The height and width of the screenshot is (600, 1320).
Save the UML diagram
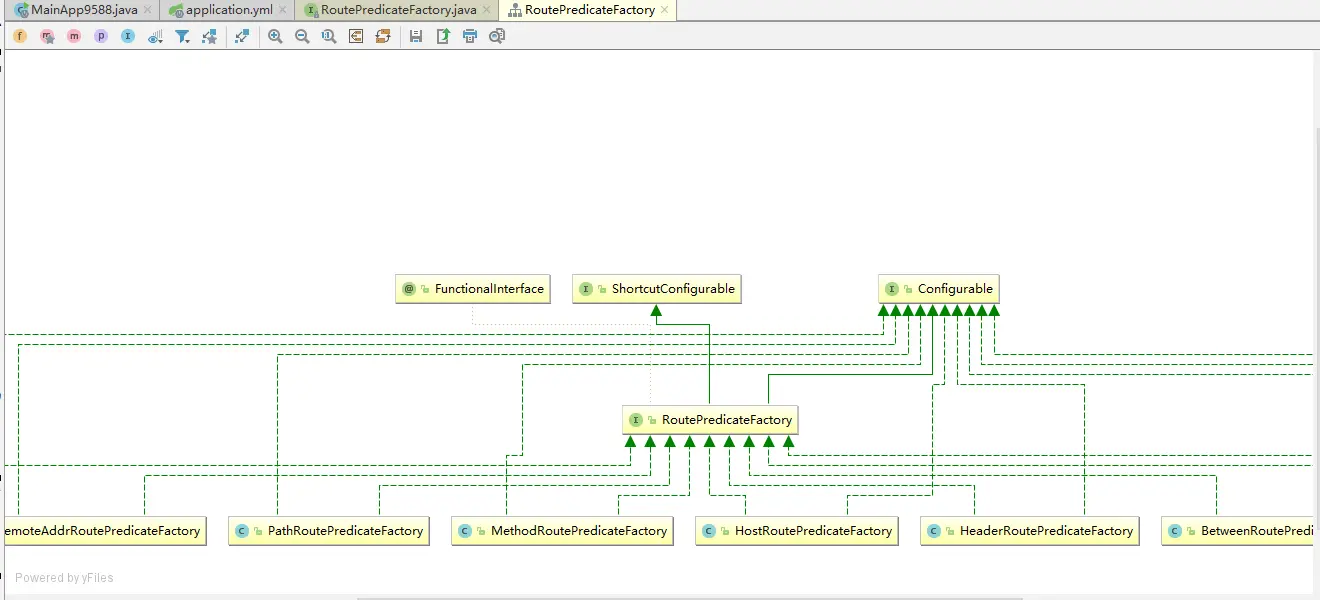(x=416, y=36)
